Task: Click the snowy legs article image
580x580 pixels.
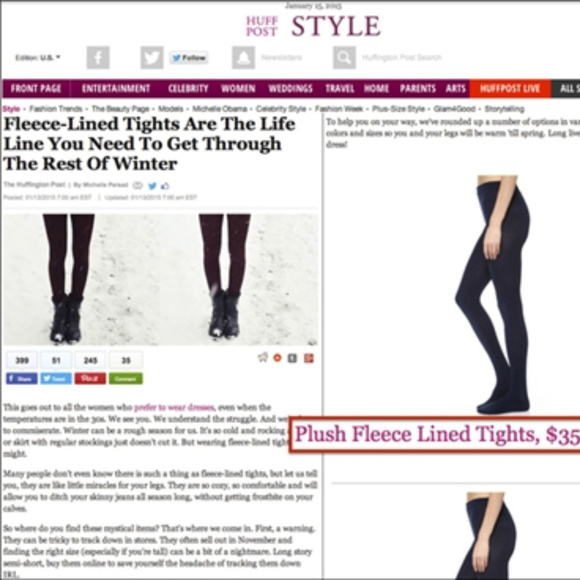Action: coord(161,280)
